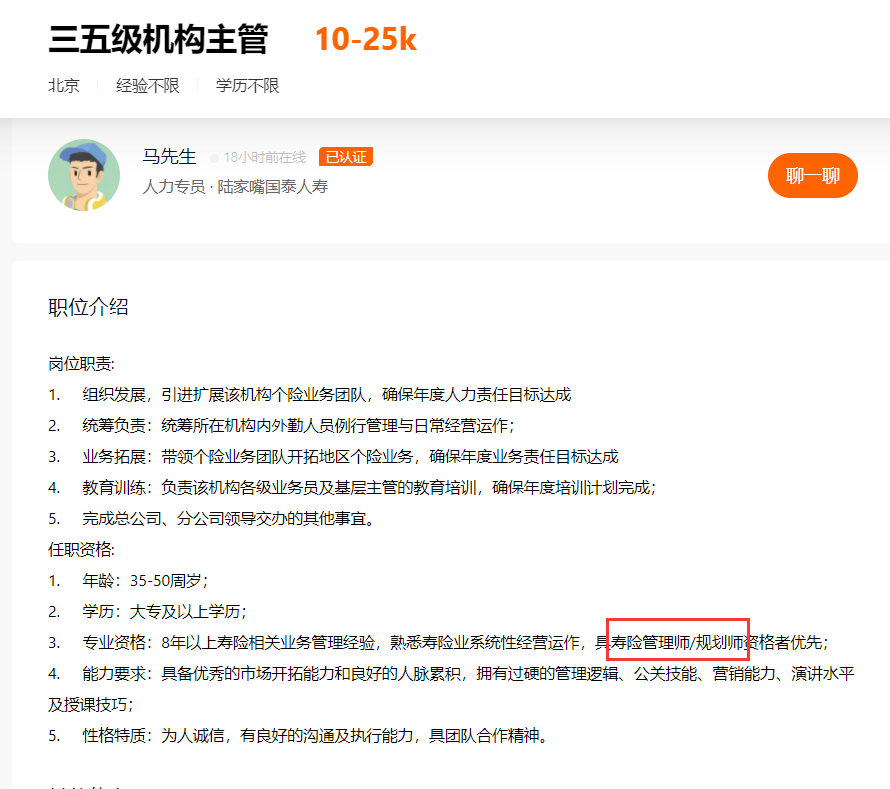The height and width of the screenshot is (789, 890).
Task: Click the 18小时前在线 status text
Action: (265, 157)
